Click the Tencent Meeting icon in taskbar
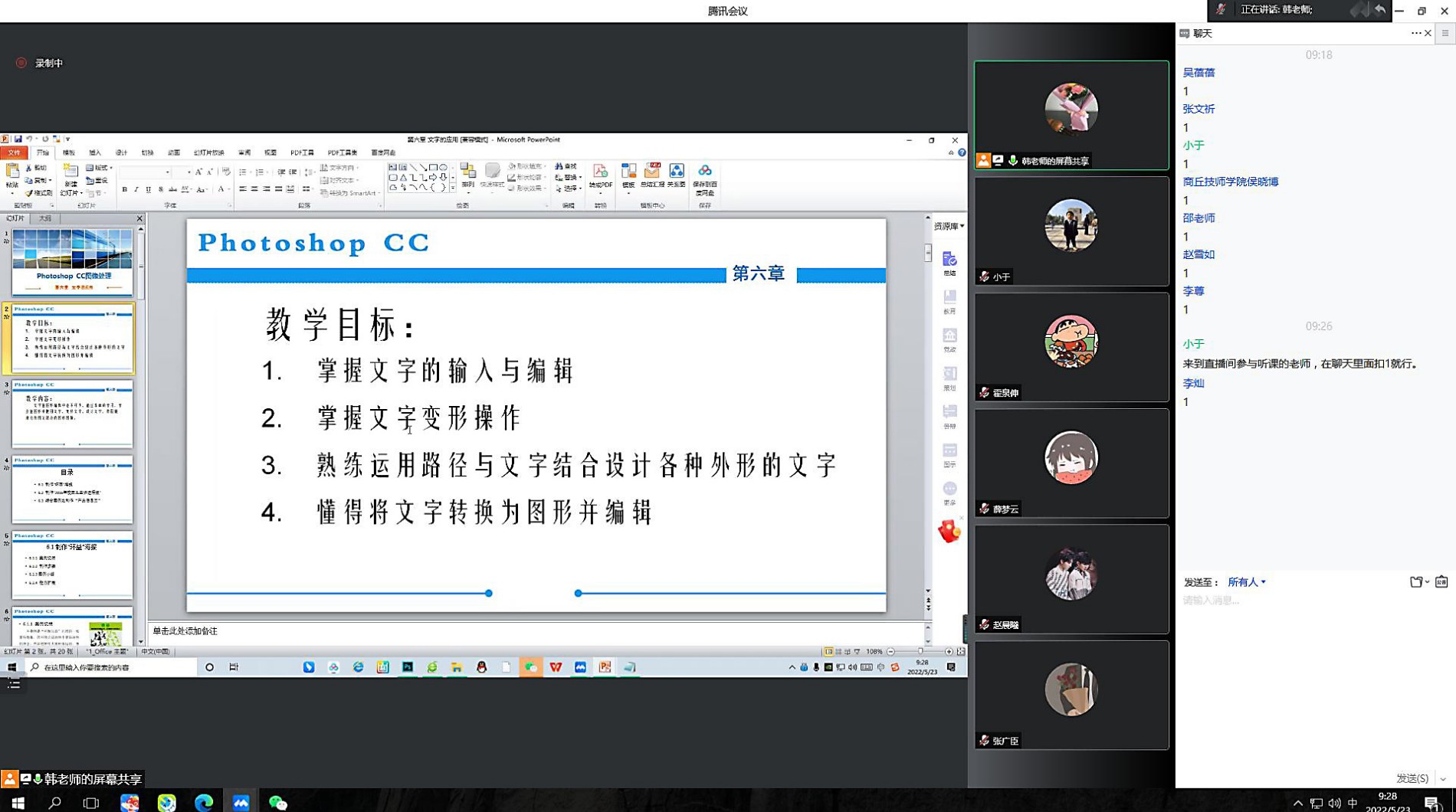1456x812 pixels. [241, 802]
